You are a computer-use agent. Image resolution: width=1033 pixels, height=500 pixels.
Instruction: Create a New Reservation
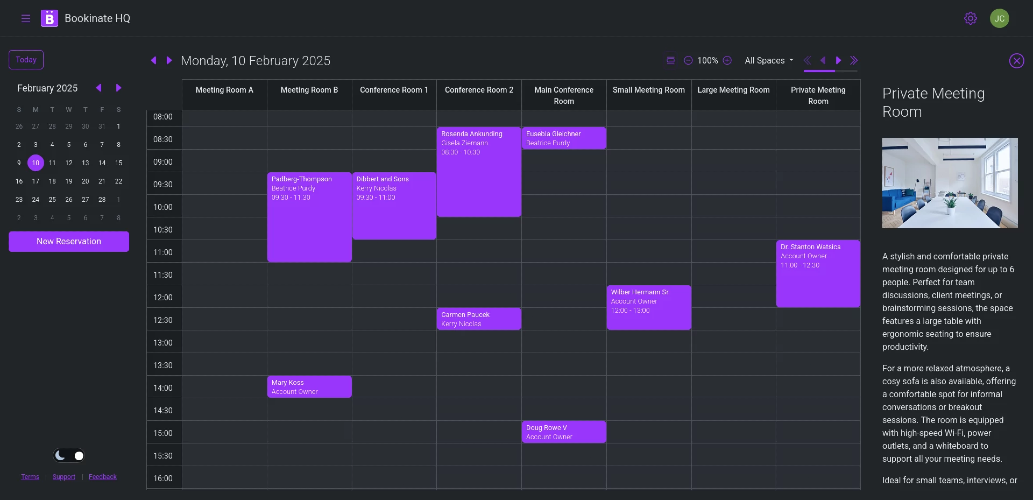tap(69, 241)
